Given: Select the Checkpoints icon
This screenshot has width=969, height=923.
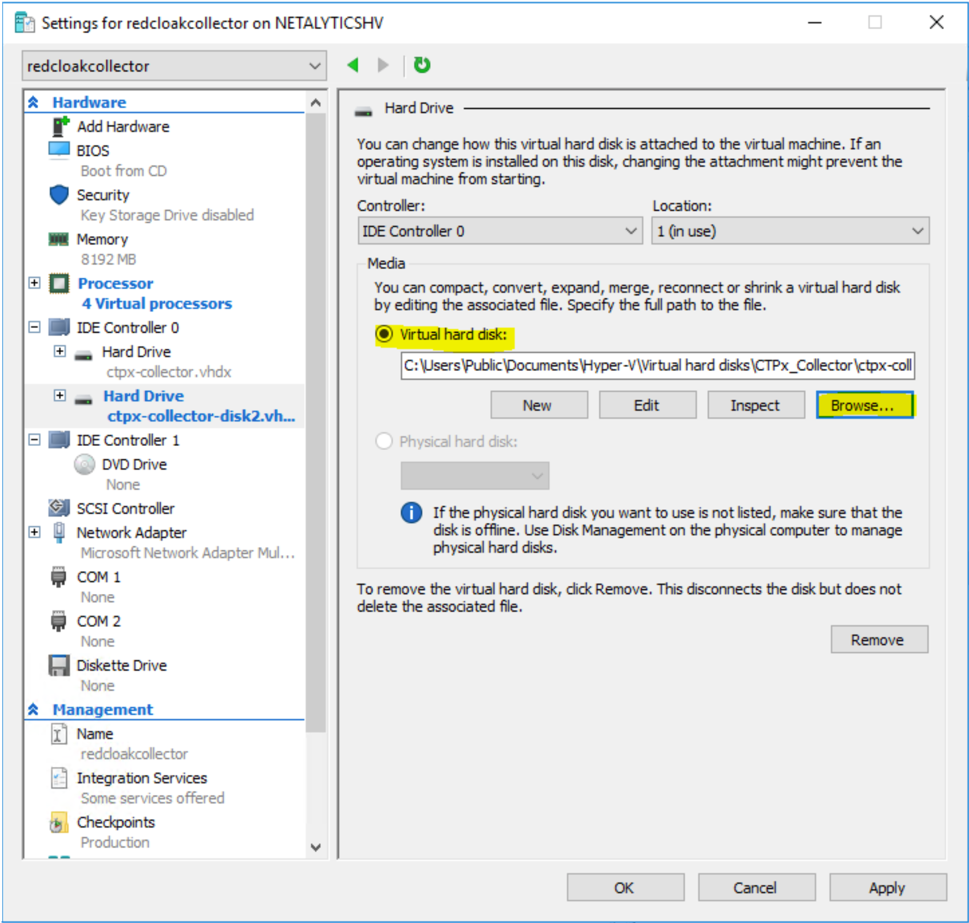Looking at the screenshot, I should [59, 822].
